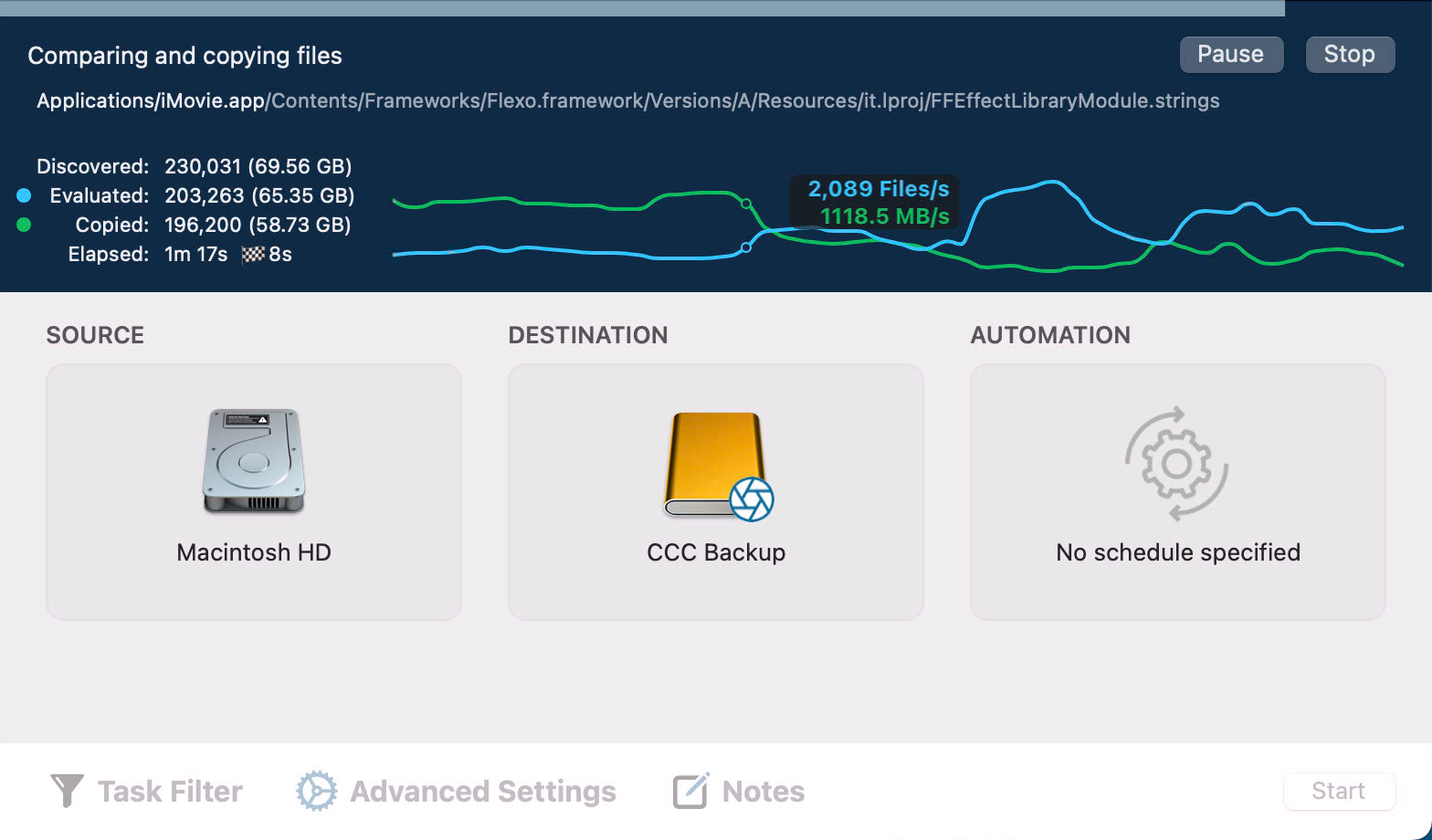Open Task Filter
This screenshot has height=840, width=1432.
click(146, 791)
